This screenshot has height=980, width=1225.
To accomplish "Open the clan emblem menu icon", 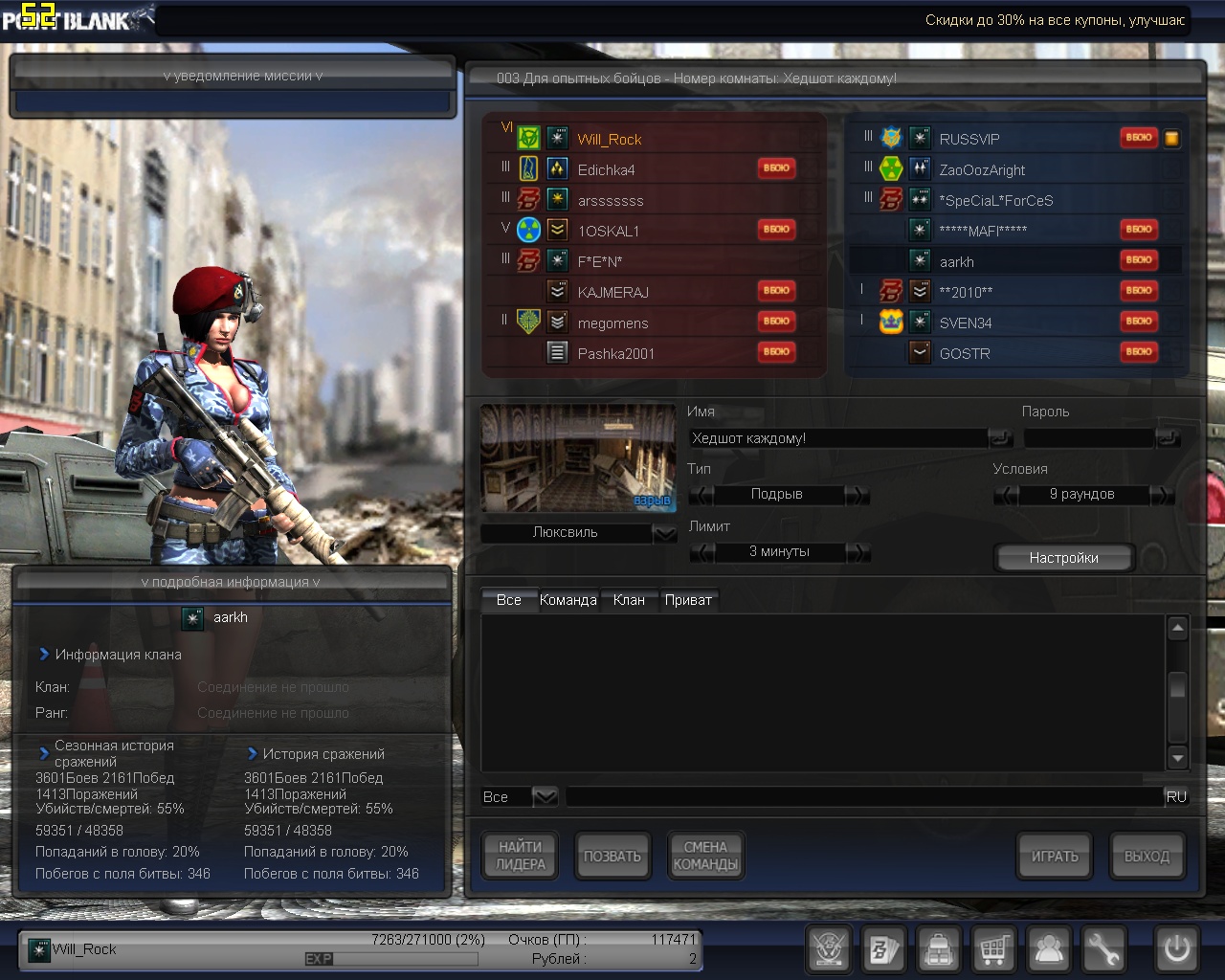I will 829,949.
